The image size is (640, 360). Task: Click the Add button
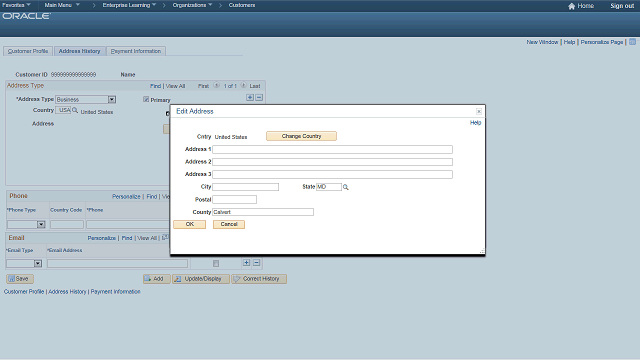click(156, 279)
